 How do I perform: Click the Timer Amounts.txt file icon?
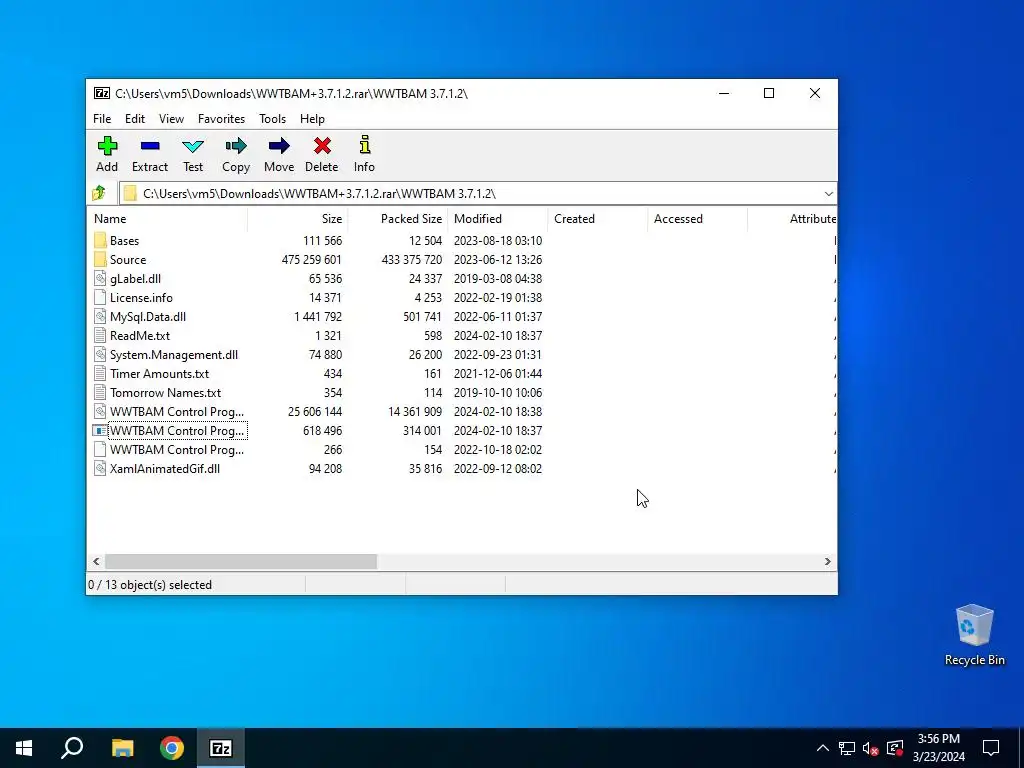coord(100,373)
